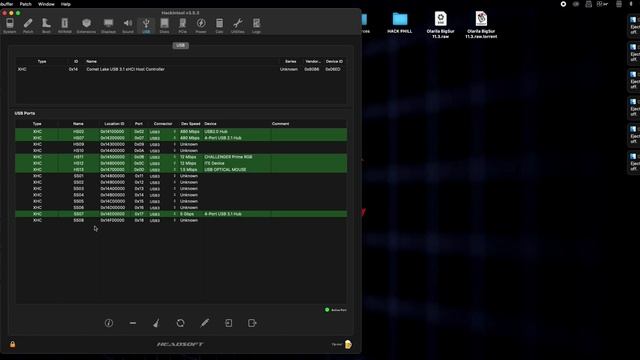Open the Patch menu in menu bar

click(x=25, y=4)
